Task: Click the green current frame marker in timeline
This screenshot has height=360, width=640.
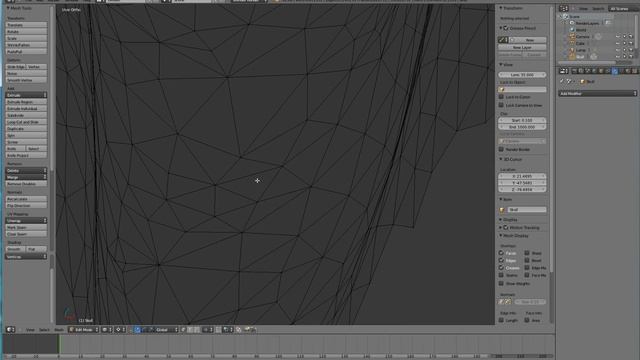Action: (59, 344)
